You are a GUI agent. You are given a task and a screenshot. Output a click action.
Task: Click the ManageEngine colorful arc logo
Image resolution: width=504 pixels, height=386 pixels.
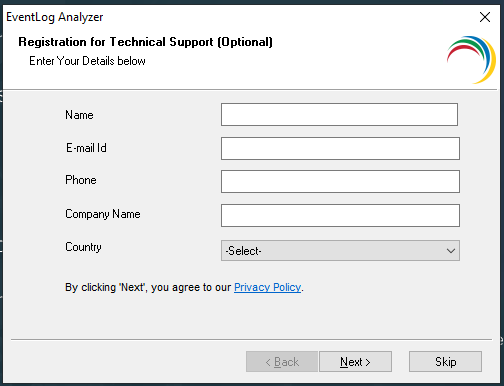[471, 60]
